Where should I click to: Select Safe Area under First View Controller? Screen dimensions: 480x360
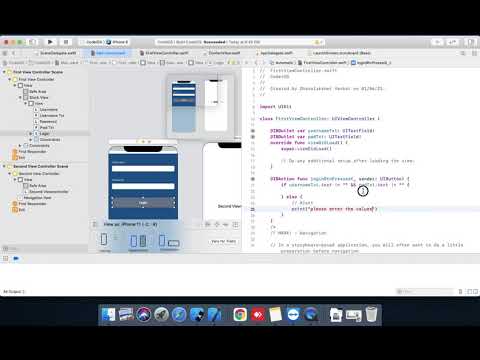coord(38,91)
